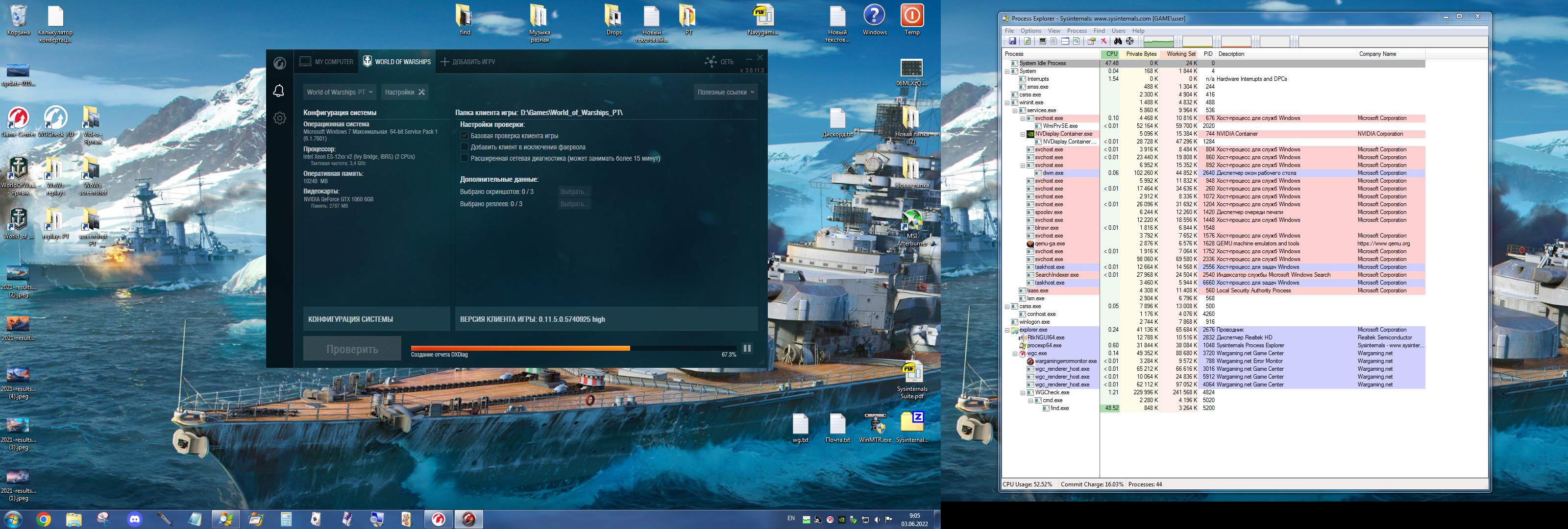
Task: Open the Find menu in Process Explorer
Action: 1099,30
